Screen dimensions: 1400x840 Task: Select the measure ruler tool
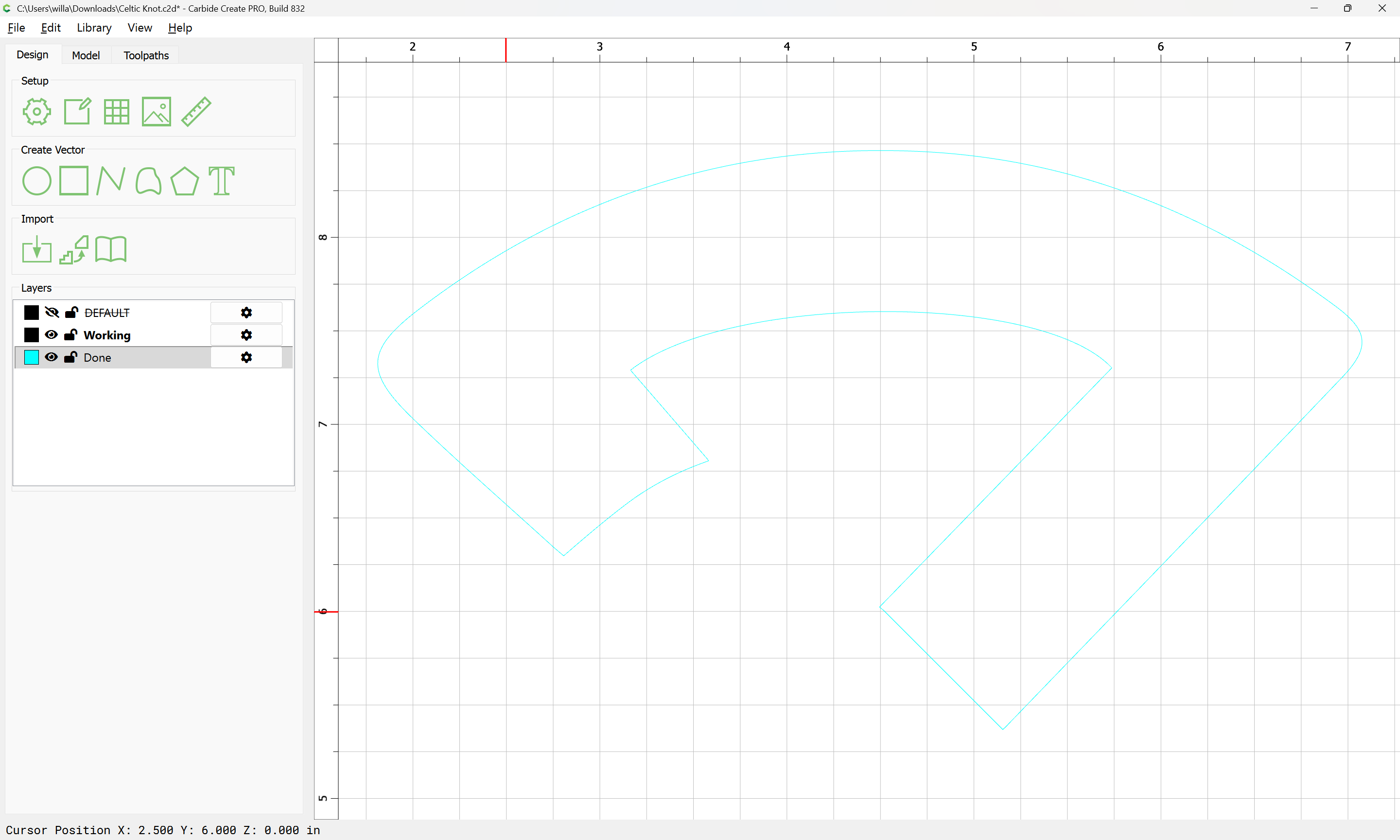click(x=196, y=111)
